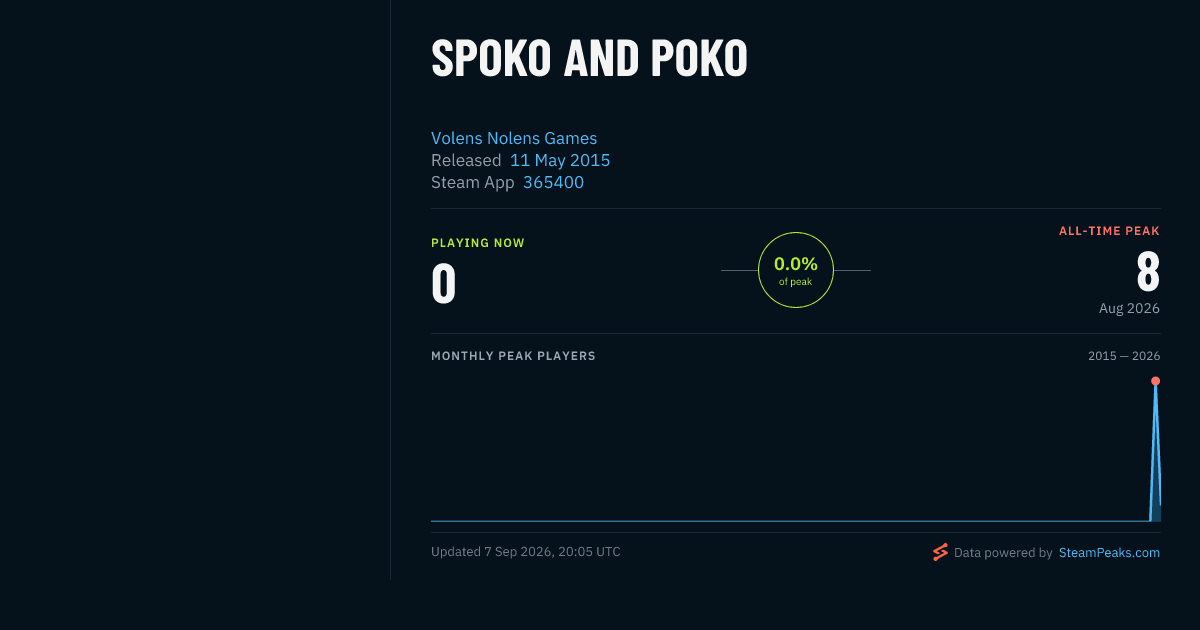Click the 11 May 2015 release date
This screenshot has width=1200, height=630.
click(560, 160)
